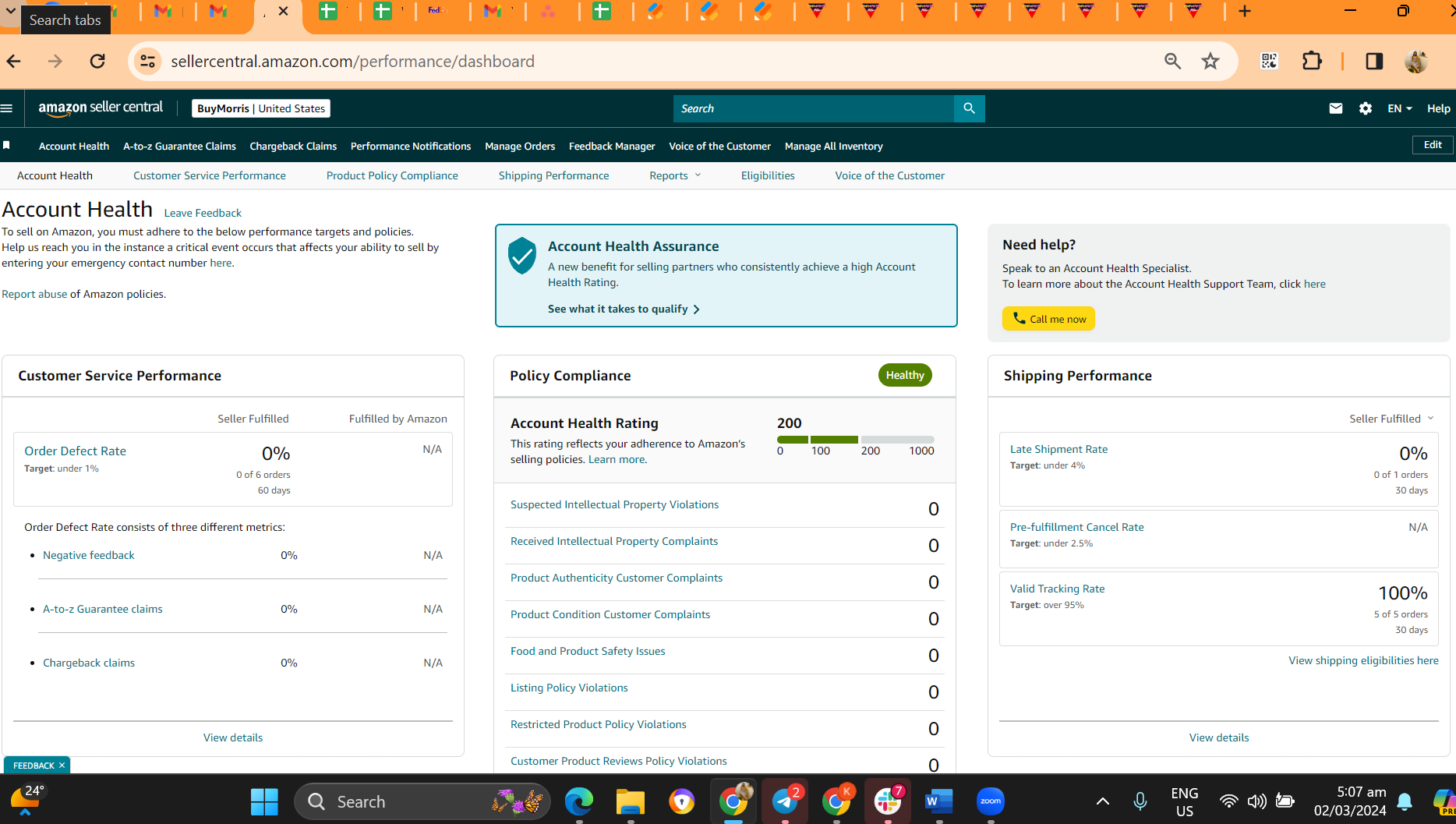Image resolution: width=1456 pixels, height=824 pixels.
Task: Open a new browser tab with plus icon
Action: pyautogui.click(x=1245, y=11)
